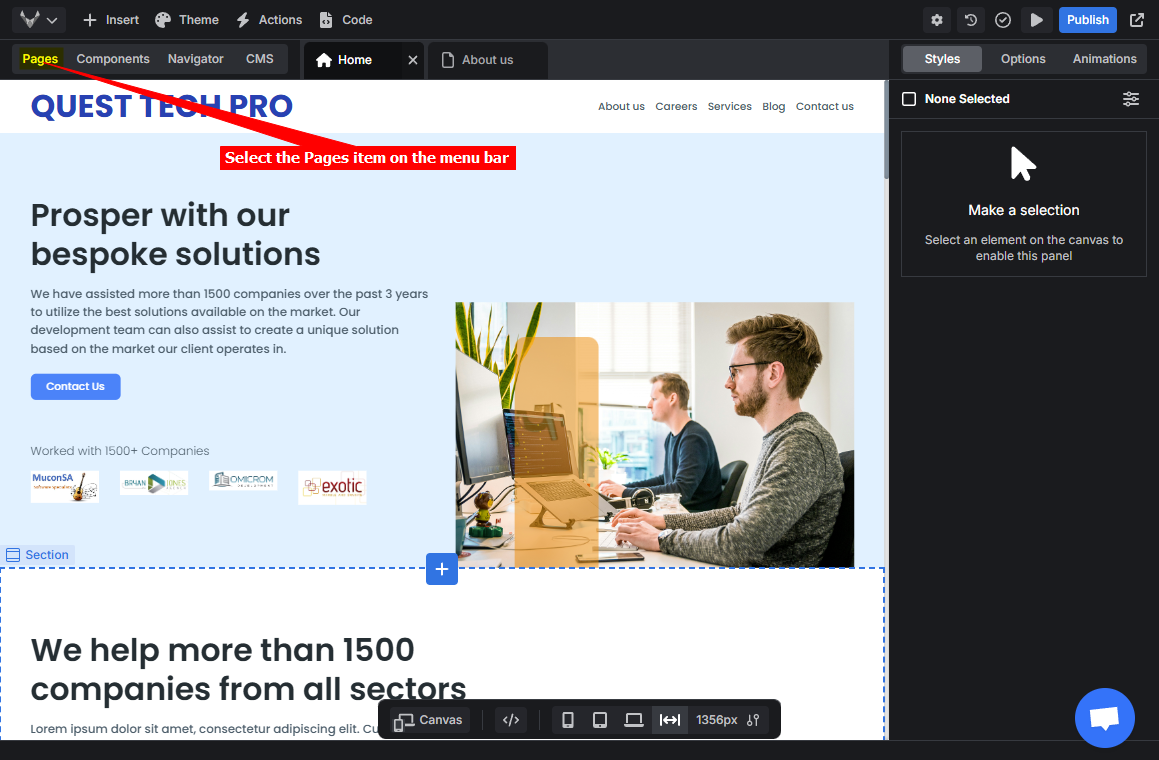Switch to the Navigator tab
This screenshot has width=1159, height=760.
coord(195,59)
